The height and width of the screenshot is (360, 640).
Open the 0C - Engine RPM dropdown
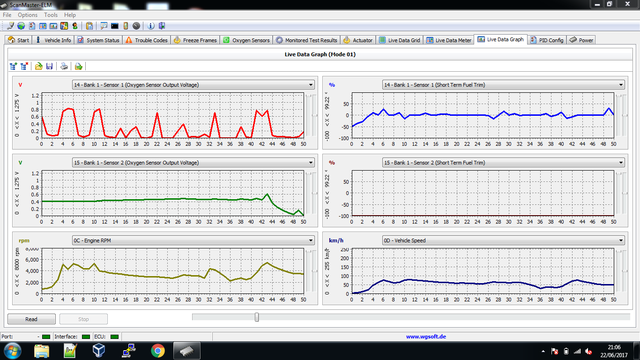(193, 240)
